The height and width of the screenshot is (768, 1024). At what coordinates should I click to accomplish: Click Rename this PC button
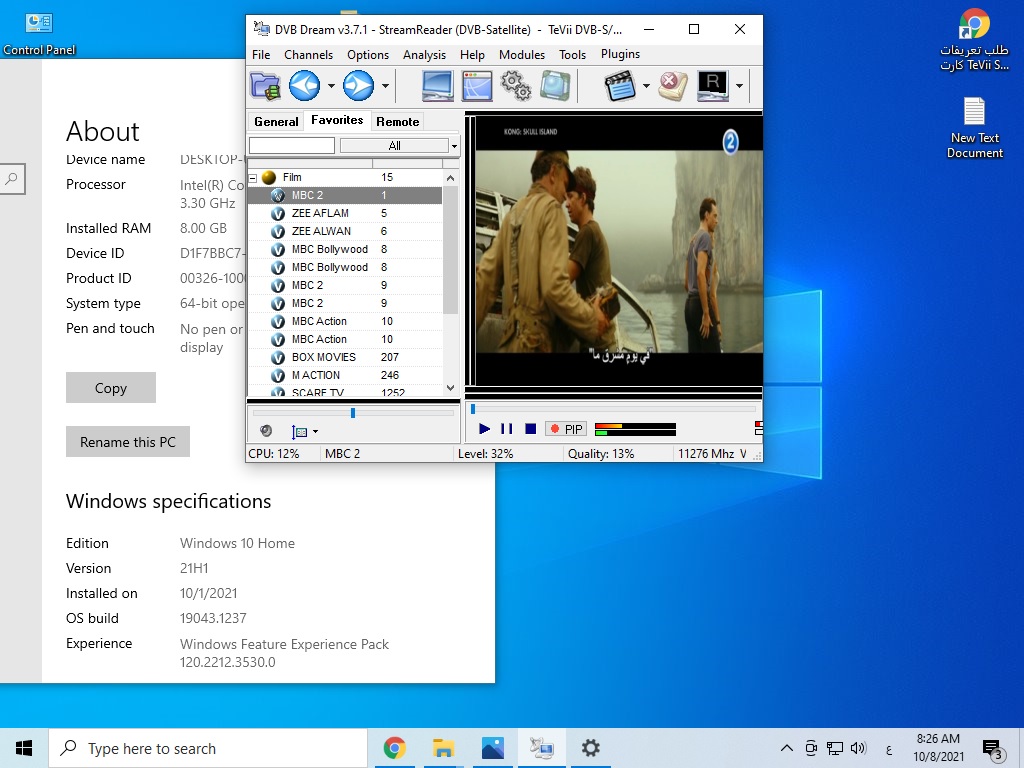click(128, 442)
